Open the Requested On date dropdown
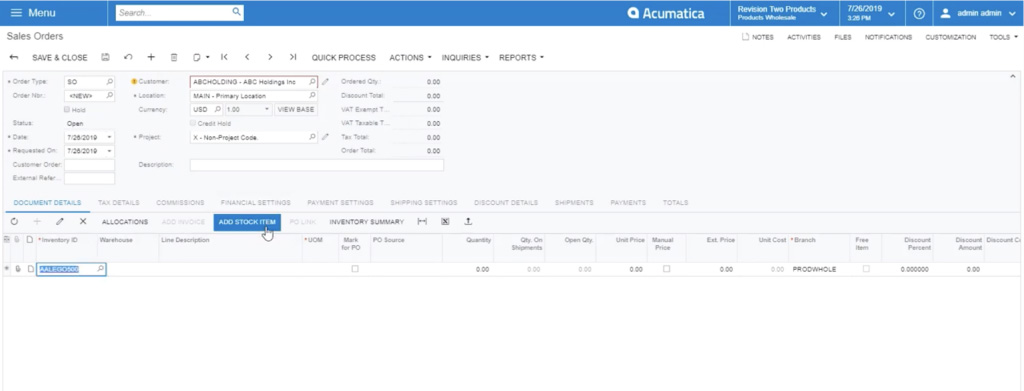This screenshot has height=391, width=1024. (x=109, y=151)
